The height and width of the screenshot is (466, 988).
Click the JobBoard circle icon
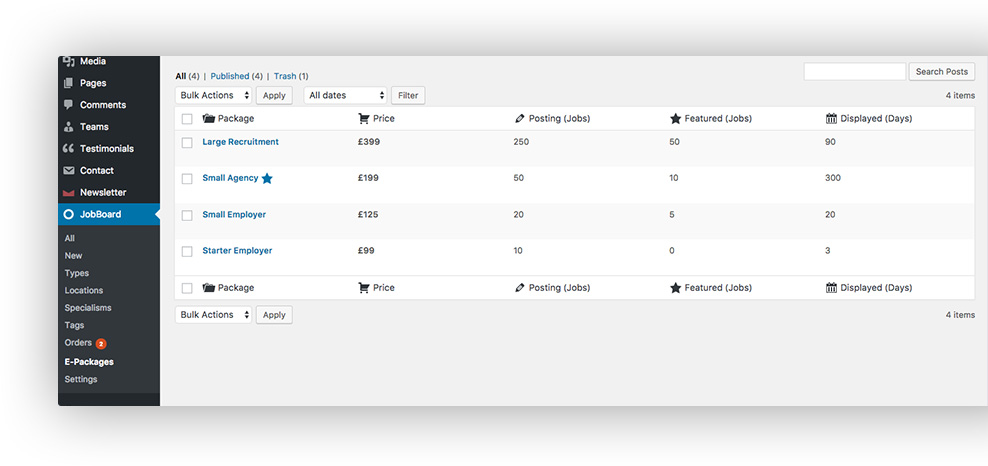68,214
